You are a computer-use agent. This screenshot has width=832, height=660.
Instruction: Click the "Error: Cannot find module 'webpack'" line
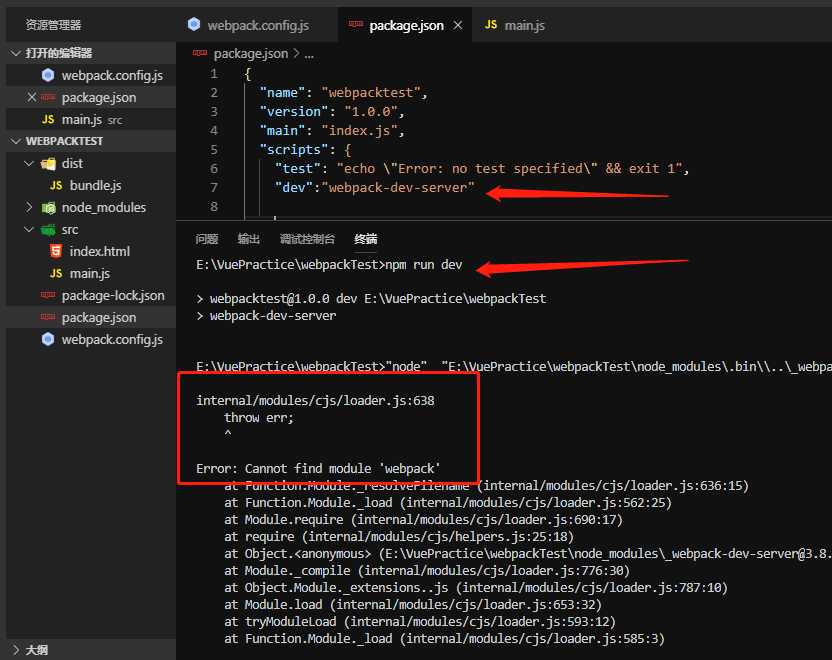(x=318, y=468)
